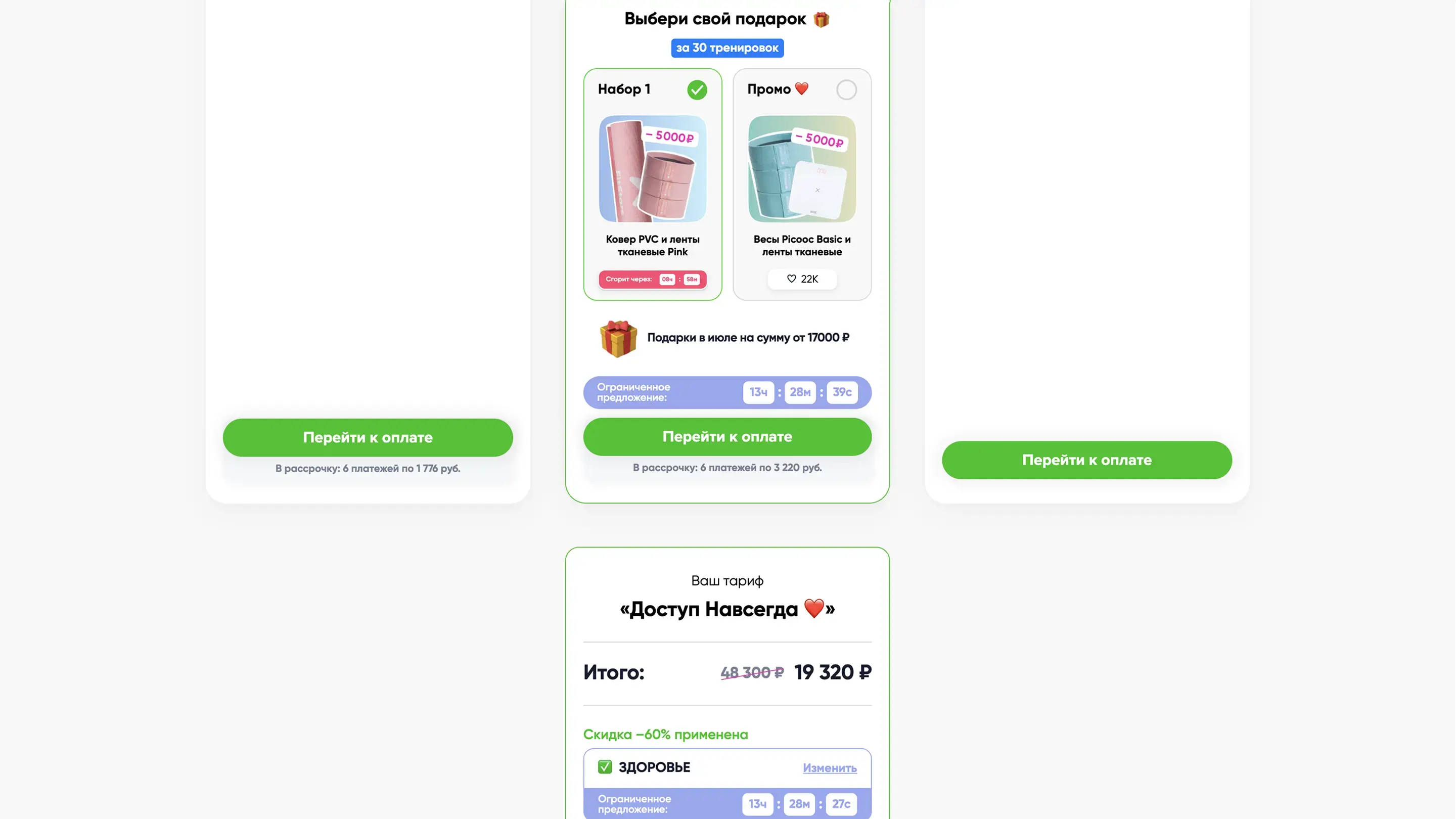
Task: Click Перейти к оплате in middle card
Action: click(727, 436)
